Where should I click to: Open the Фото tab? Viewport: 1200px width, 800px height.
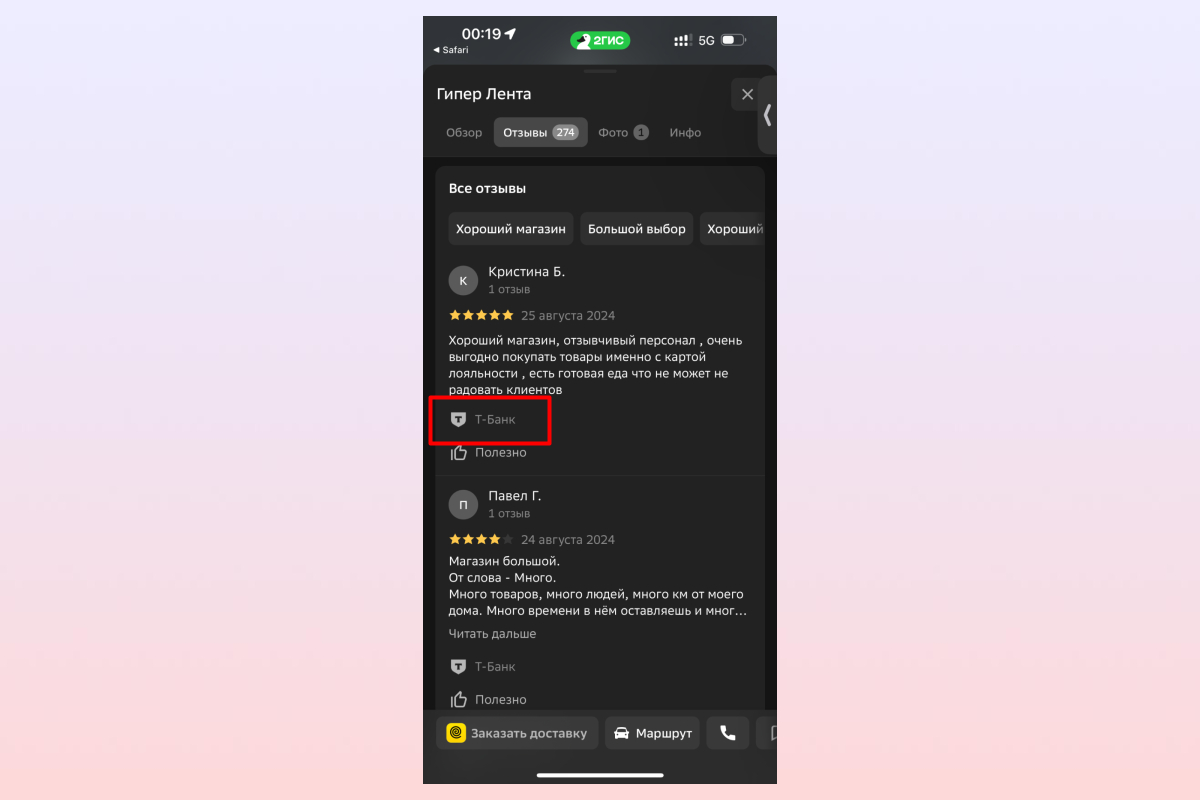point(623,132)
